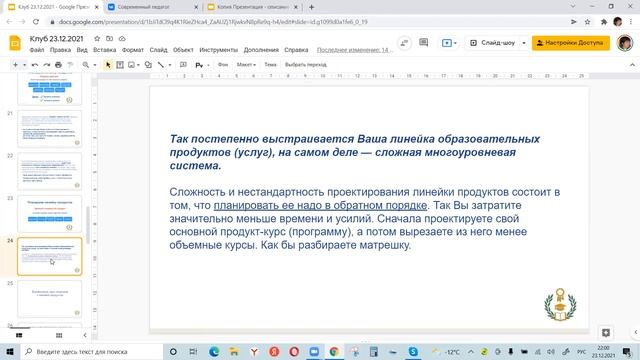Open the Файл menu
This screenshot has width=640, height=360.
click(x=37, y=50)
